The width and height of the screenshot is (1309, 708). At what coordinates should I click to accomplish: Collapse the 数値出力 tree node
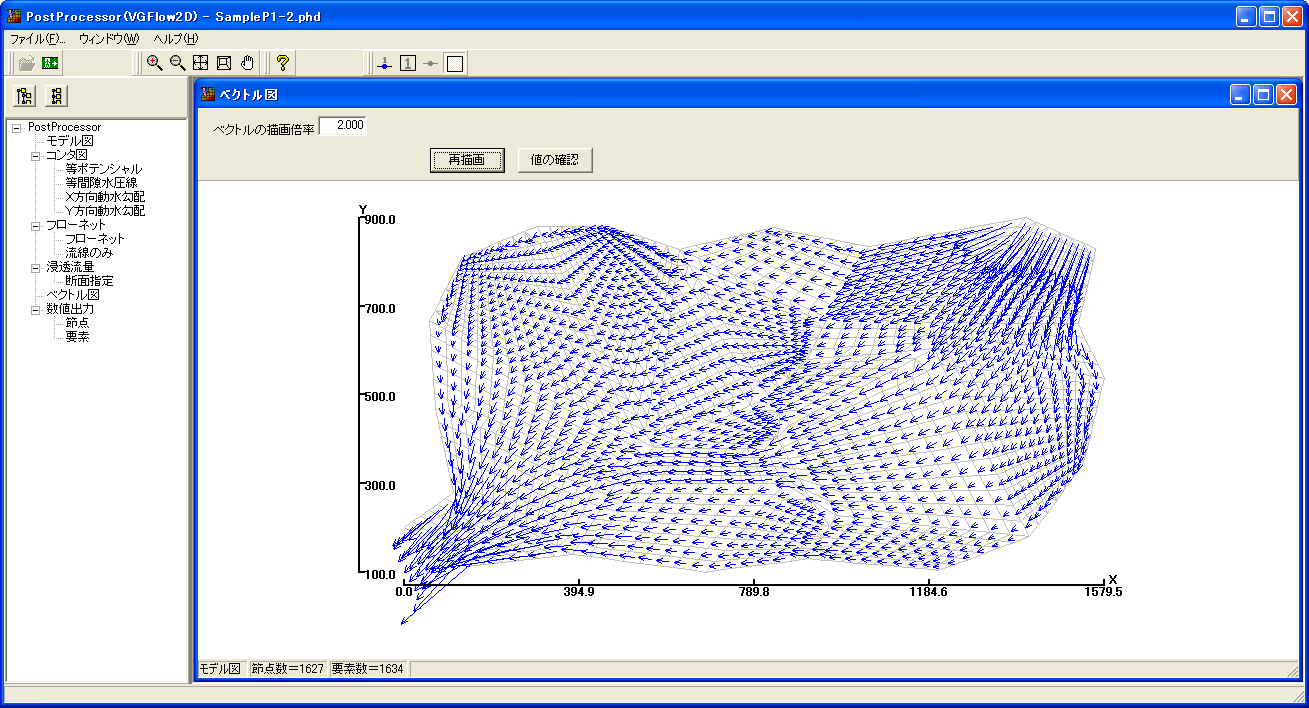[35, 309]
